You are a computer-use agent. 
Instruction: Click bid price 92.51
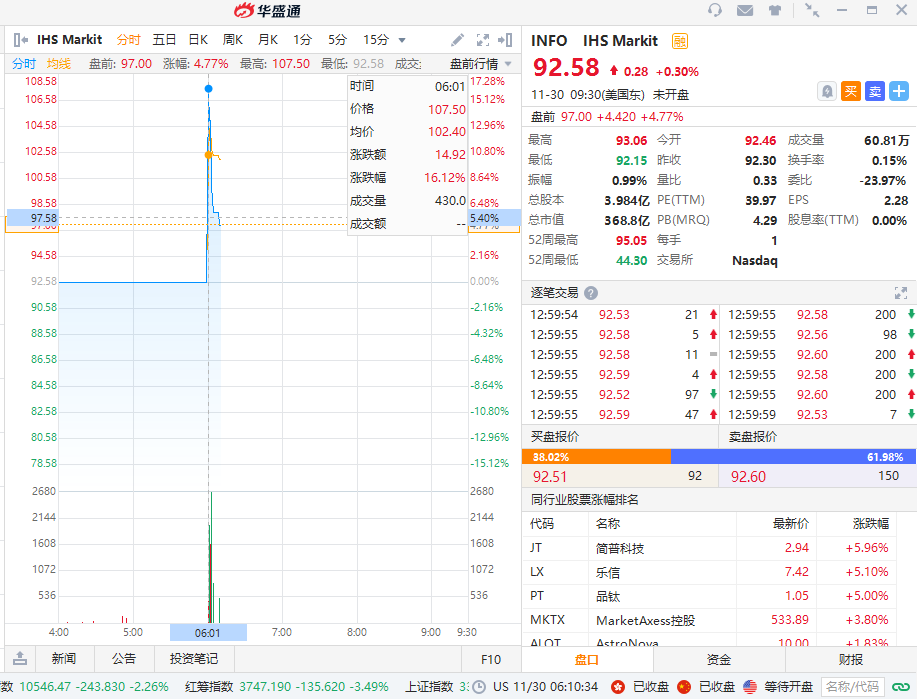[x=550, y=477]
